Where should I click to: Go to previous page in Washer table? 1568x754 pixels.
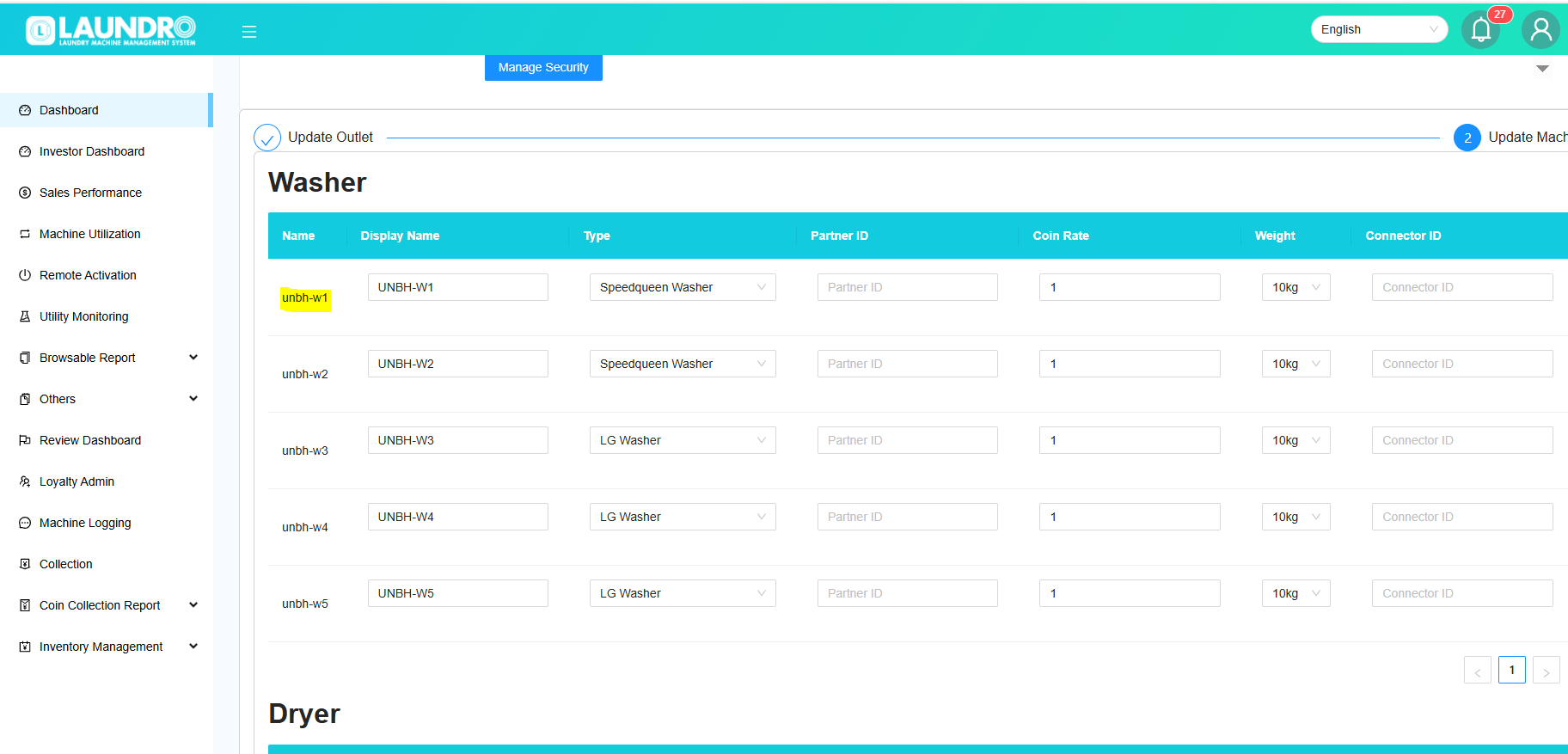pos(1478,670)
